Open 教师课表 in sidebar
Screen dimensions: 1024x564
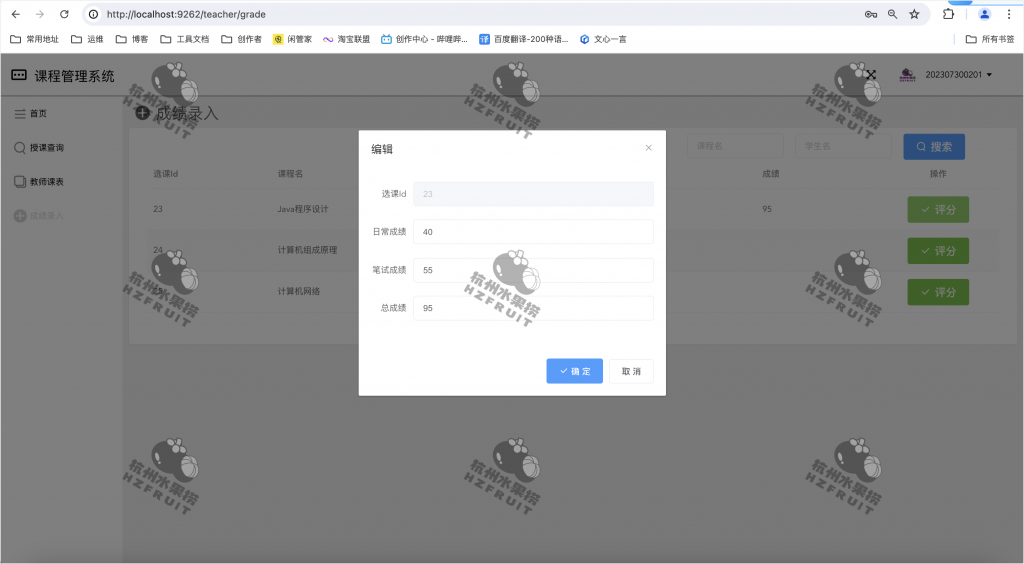tap(39, 181)
